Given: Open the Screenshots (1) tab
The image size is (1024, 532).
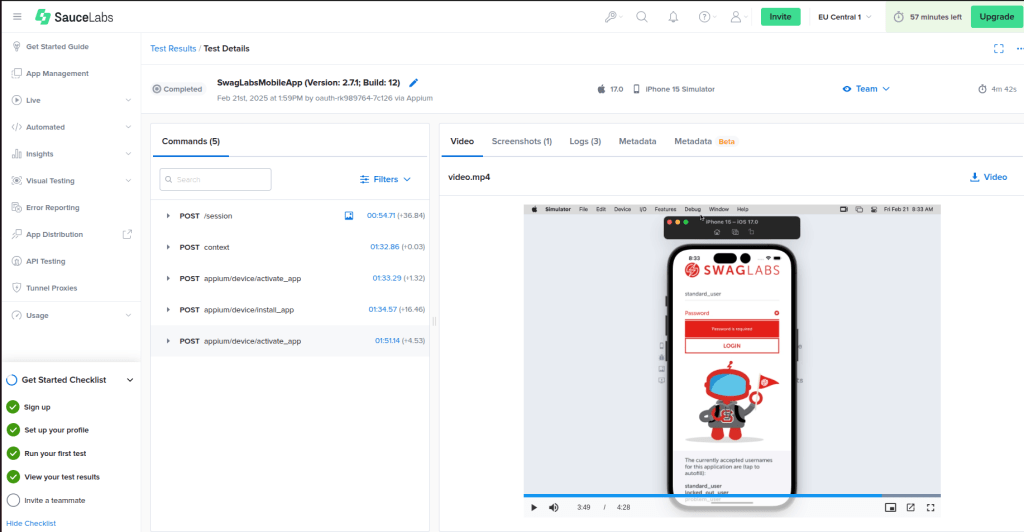Looking at the screenshot, I should [521, 142].
